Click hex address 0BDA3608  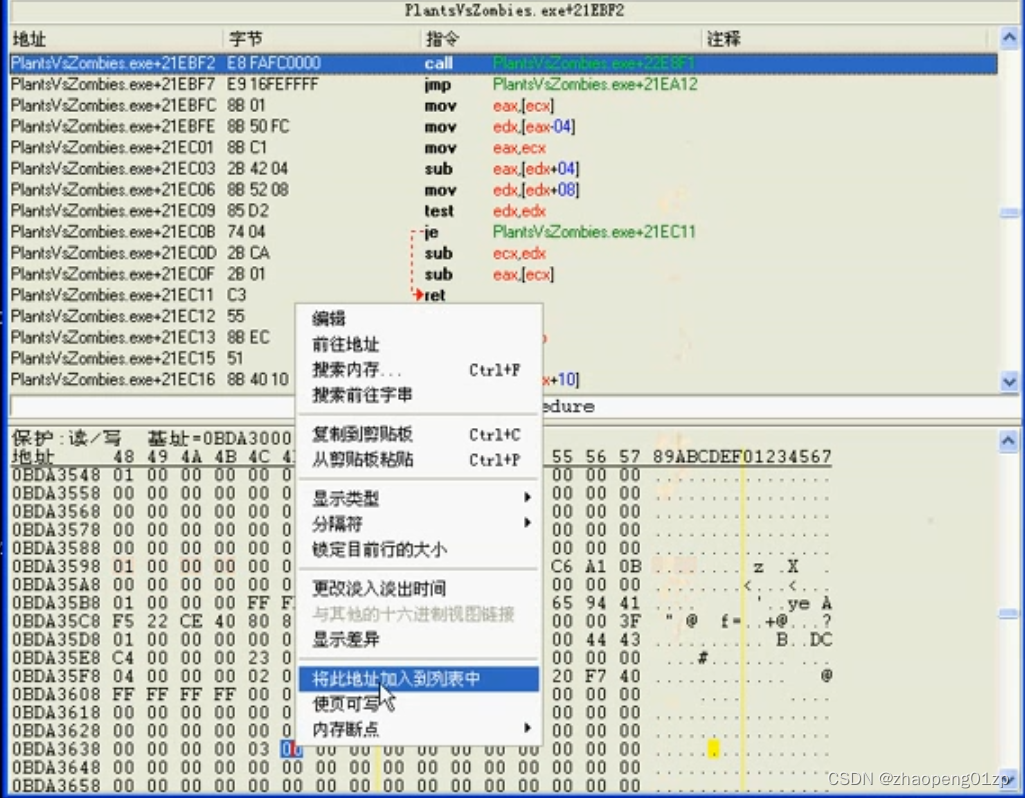pyautogui.click(x=56, y=694)
